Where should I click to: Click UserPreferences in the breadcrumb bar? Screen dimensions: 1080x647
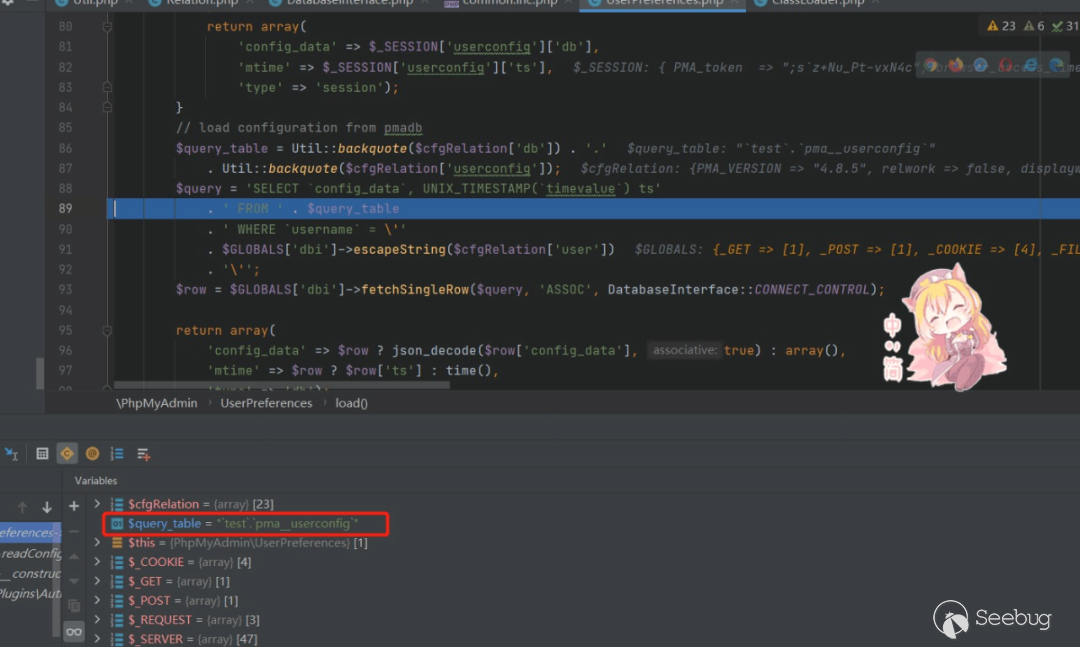266,403
